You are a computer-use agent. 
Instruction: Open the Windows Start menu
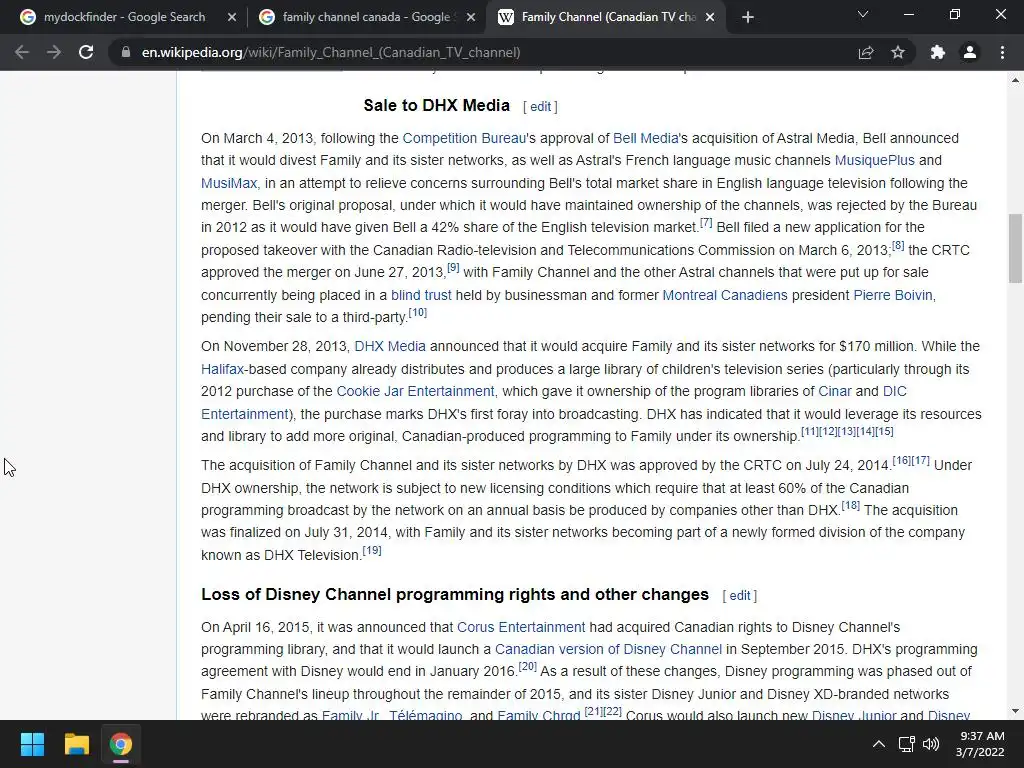32,744
